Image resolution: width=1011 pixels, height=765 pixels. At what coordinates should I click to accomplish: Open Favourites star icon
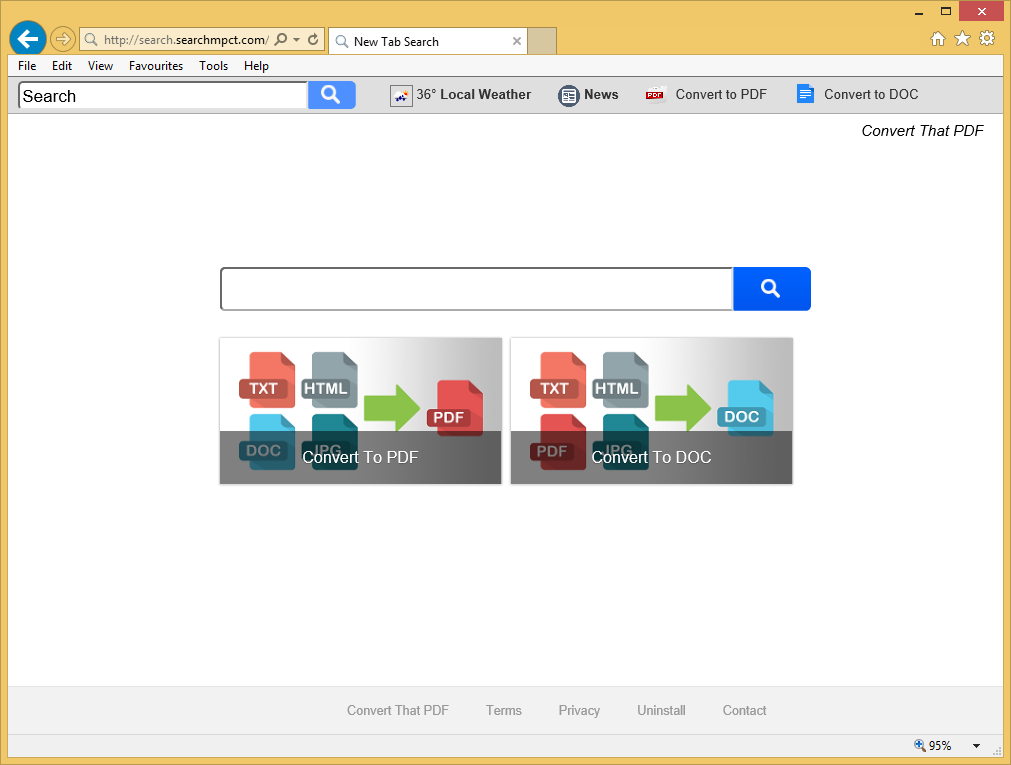962,39
